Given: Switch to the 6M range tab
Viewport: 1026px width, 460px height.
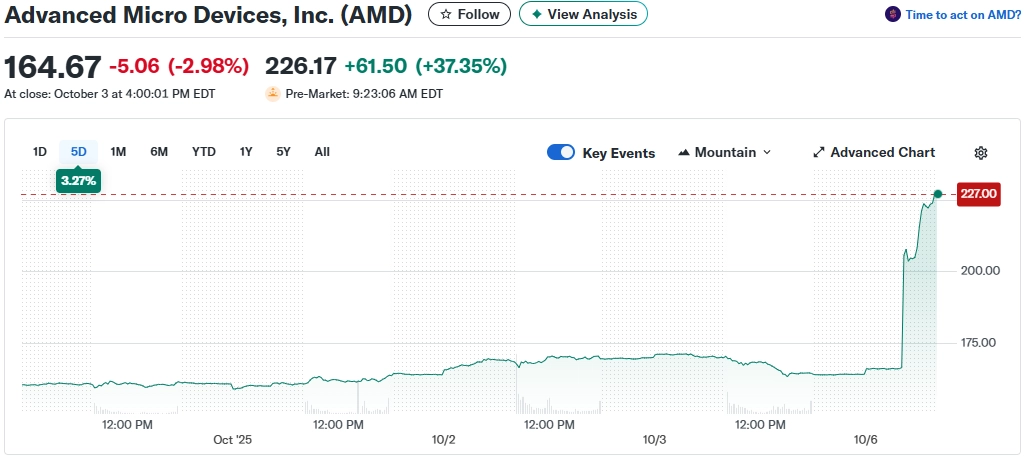Looking at the screenshot, I should 159,152.
